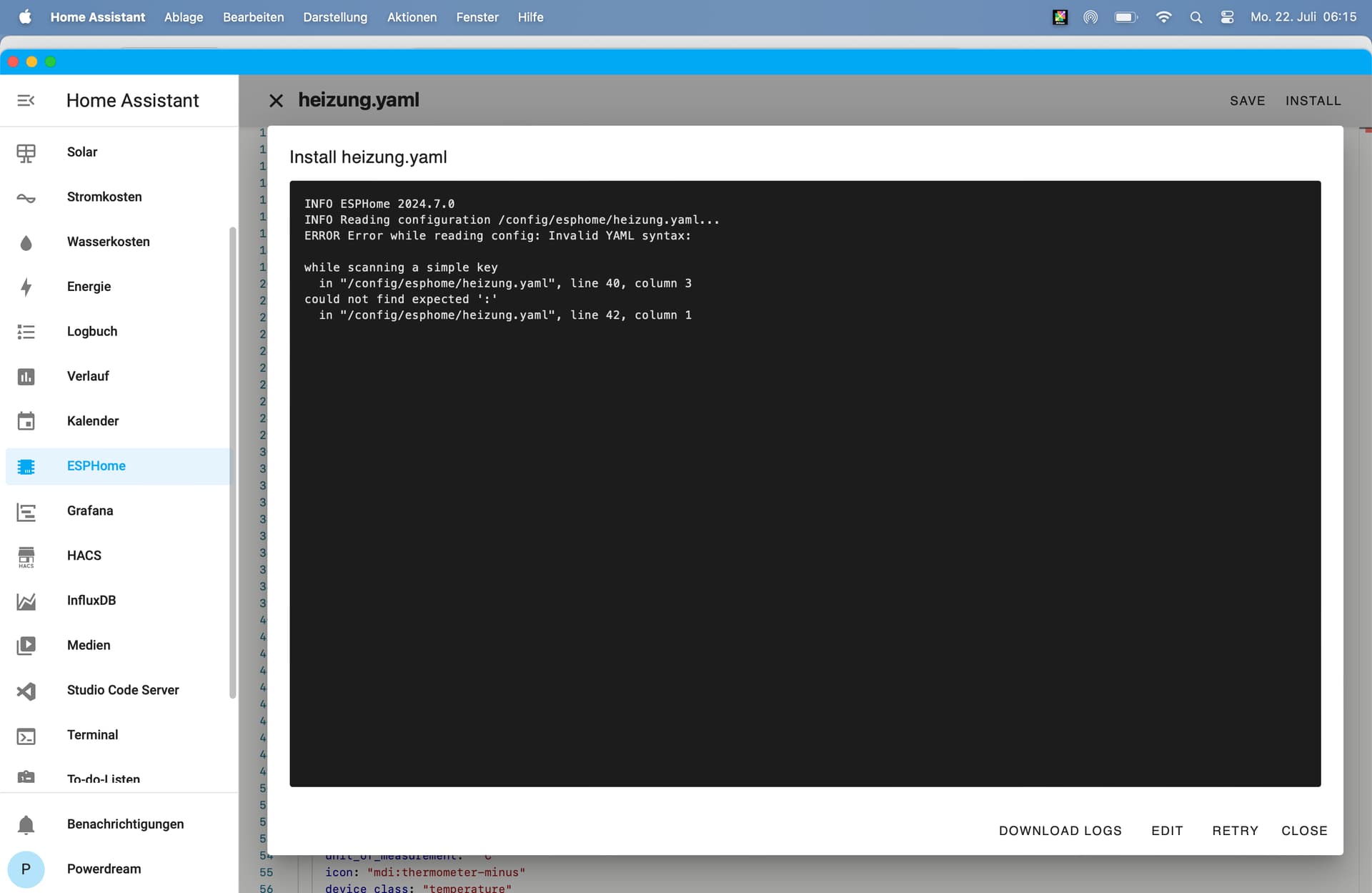The image size is (1372, 893).
Task: Open Energie via lightning bolt icon
Action: click(x=26, y=287)
